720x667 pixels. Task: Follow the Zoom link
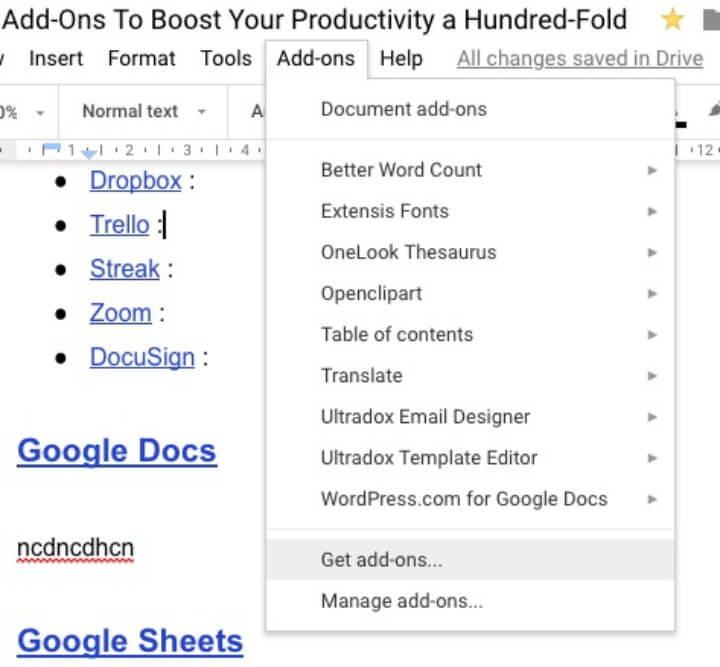click(x=120, y=313)
